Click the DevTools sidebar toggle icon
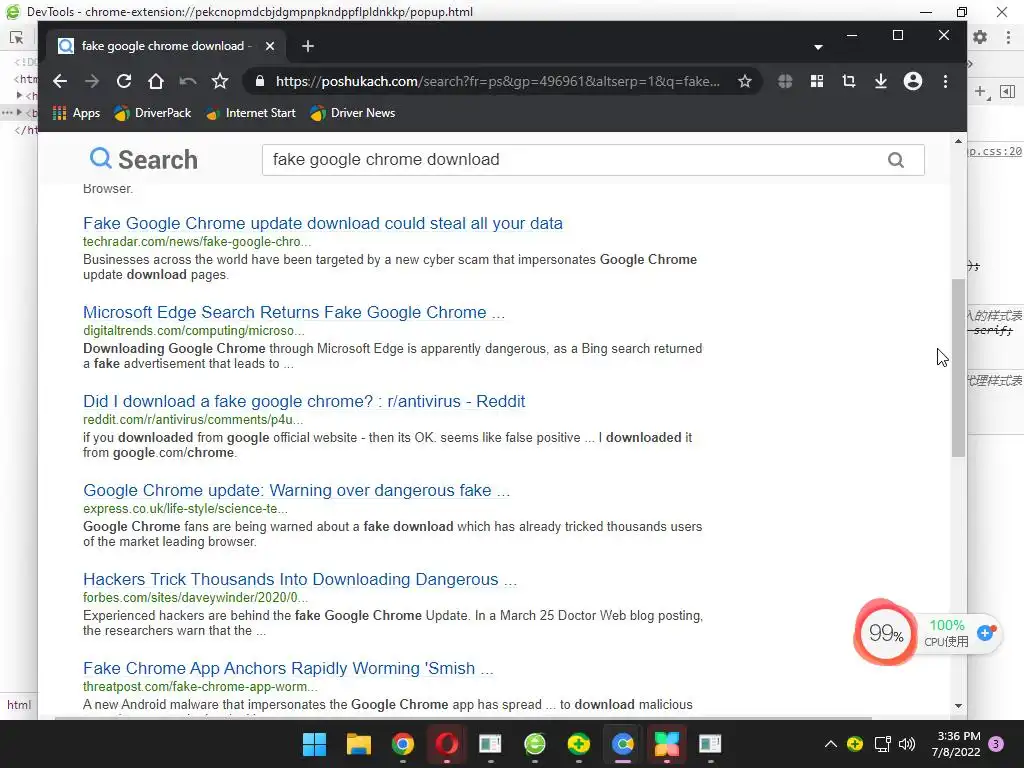1024x768 pixels. click(x=1008, y=91)
